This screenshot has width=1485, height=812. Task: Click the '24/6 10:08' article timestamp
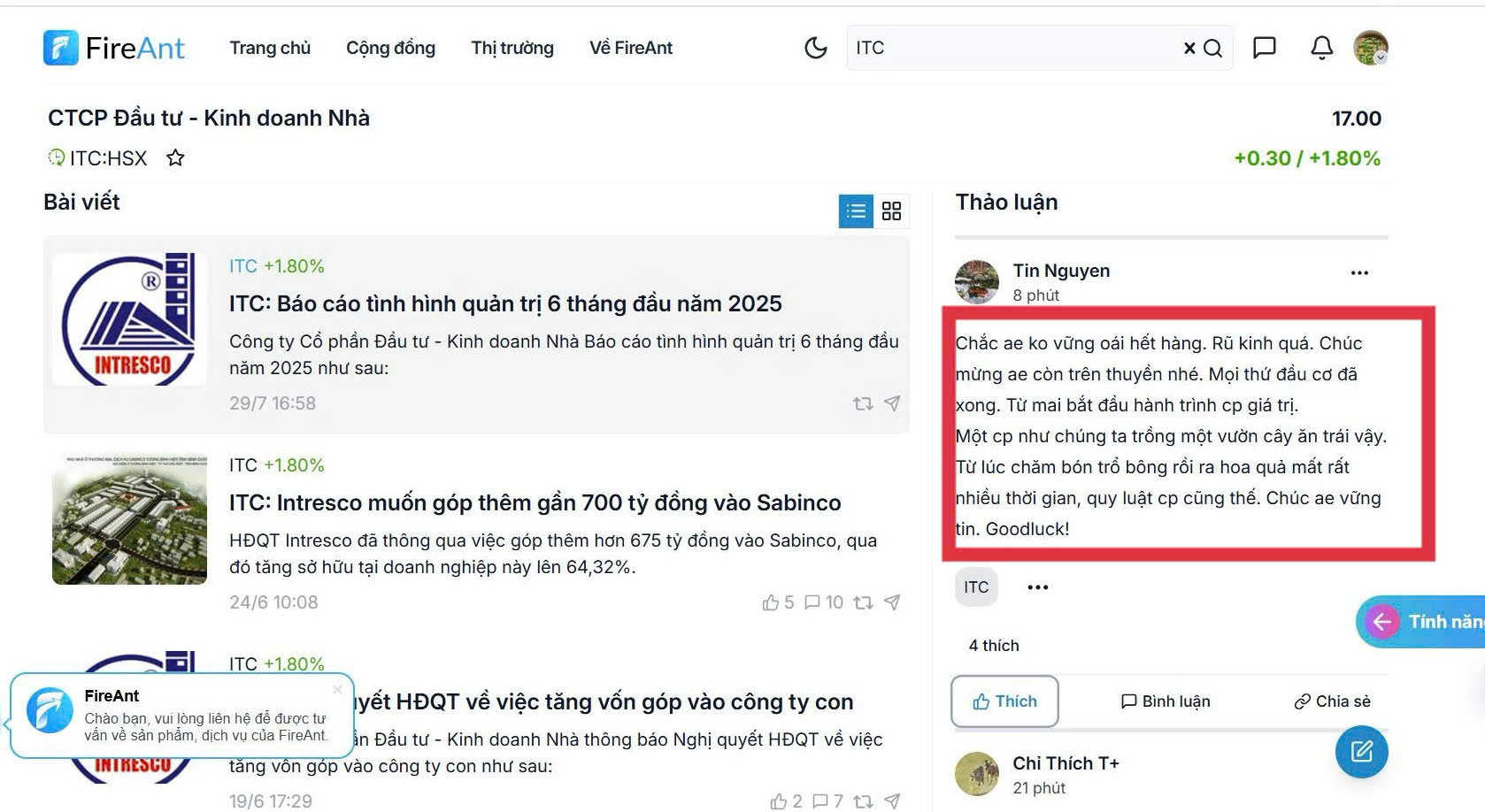[x=273, y=602]
